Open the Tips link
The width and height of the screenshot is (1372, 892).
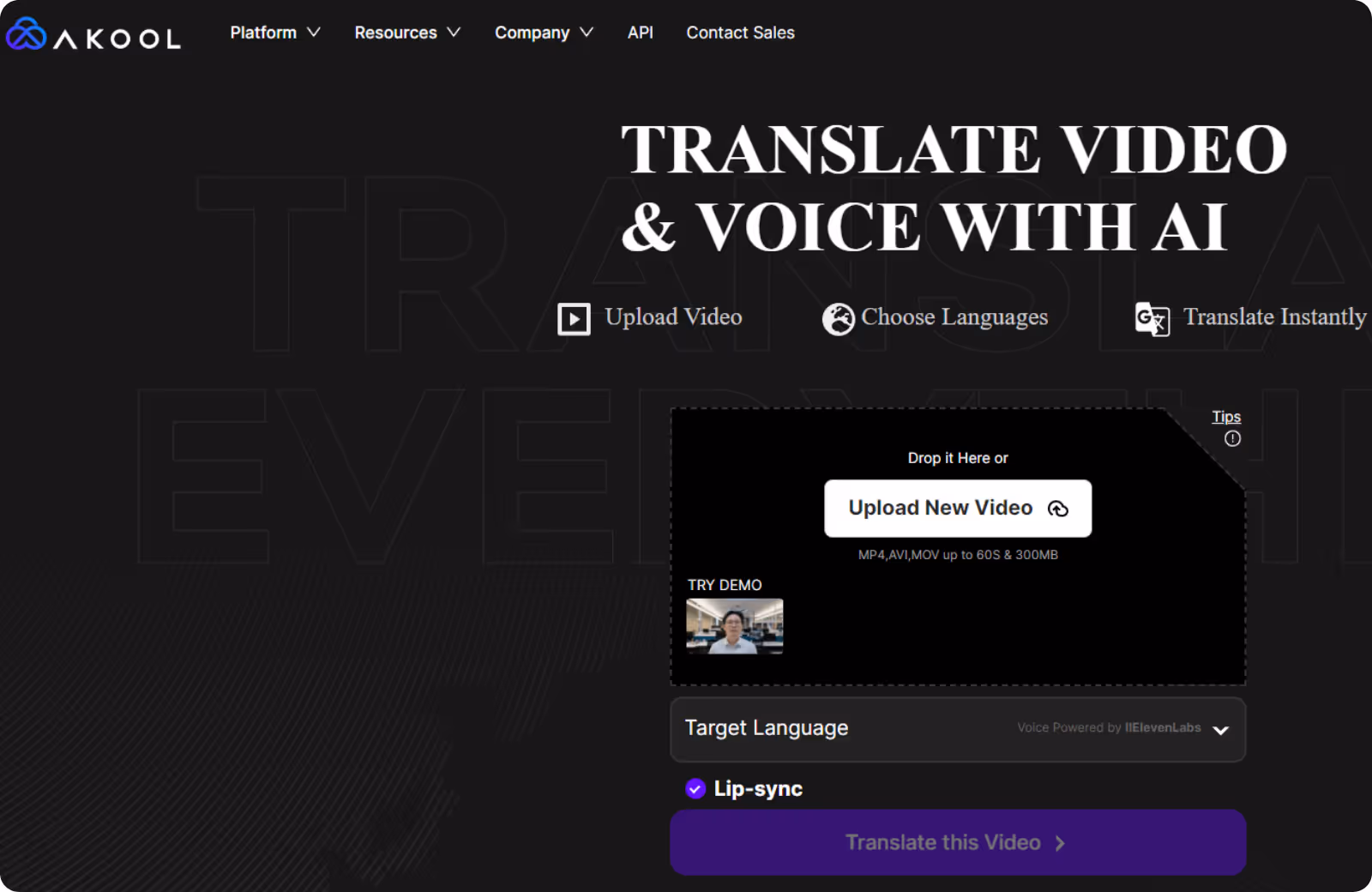point(1226,417)
